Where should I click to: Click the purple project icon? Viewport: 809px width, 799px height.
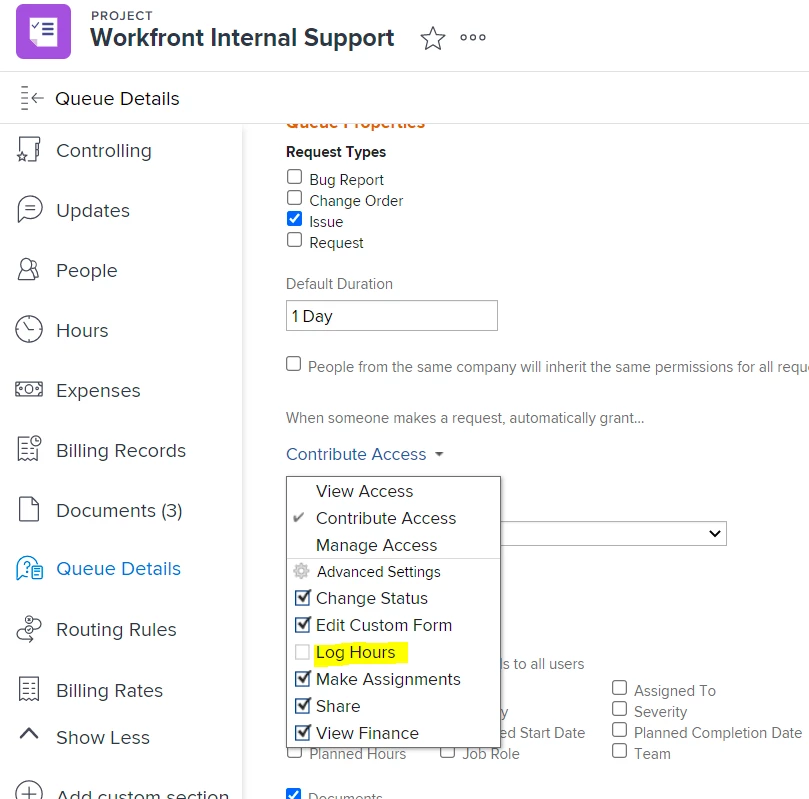point(43,31)
